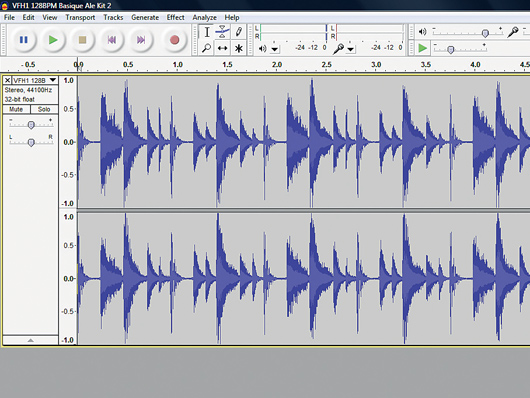Select the Draw pencil tool
Image resolution: width=530 pixels, height=398 pixels.
pos(238,32)
